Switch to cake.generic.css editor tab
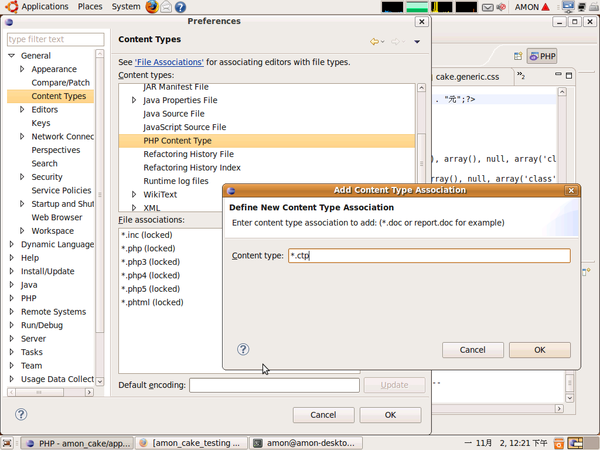Viewport: 600px width, 450px height. click(467, 77)
